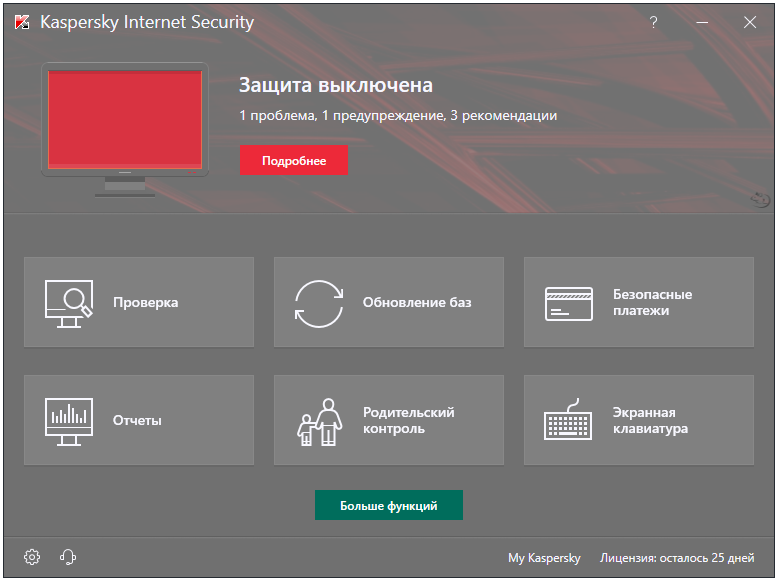The width and height of the screenshot is (779, 580).
Task: Click the question mark help icon
Action: click(x=654, y=22)
